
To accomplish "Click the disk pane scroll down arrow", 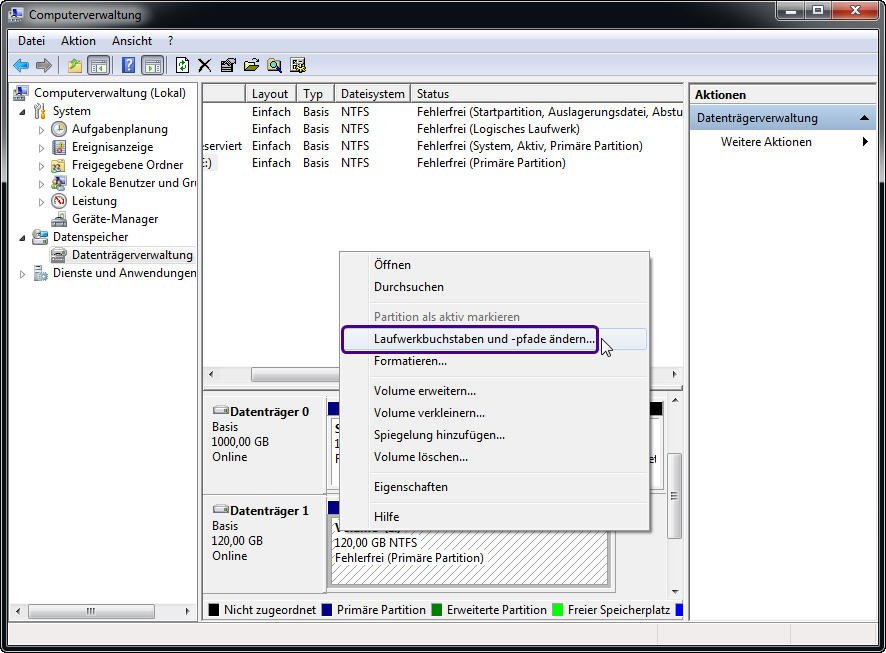I will click(x=675, y=591).
